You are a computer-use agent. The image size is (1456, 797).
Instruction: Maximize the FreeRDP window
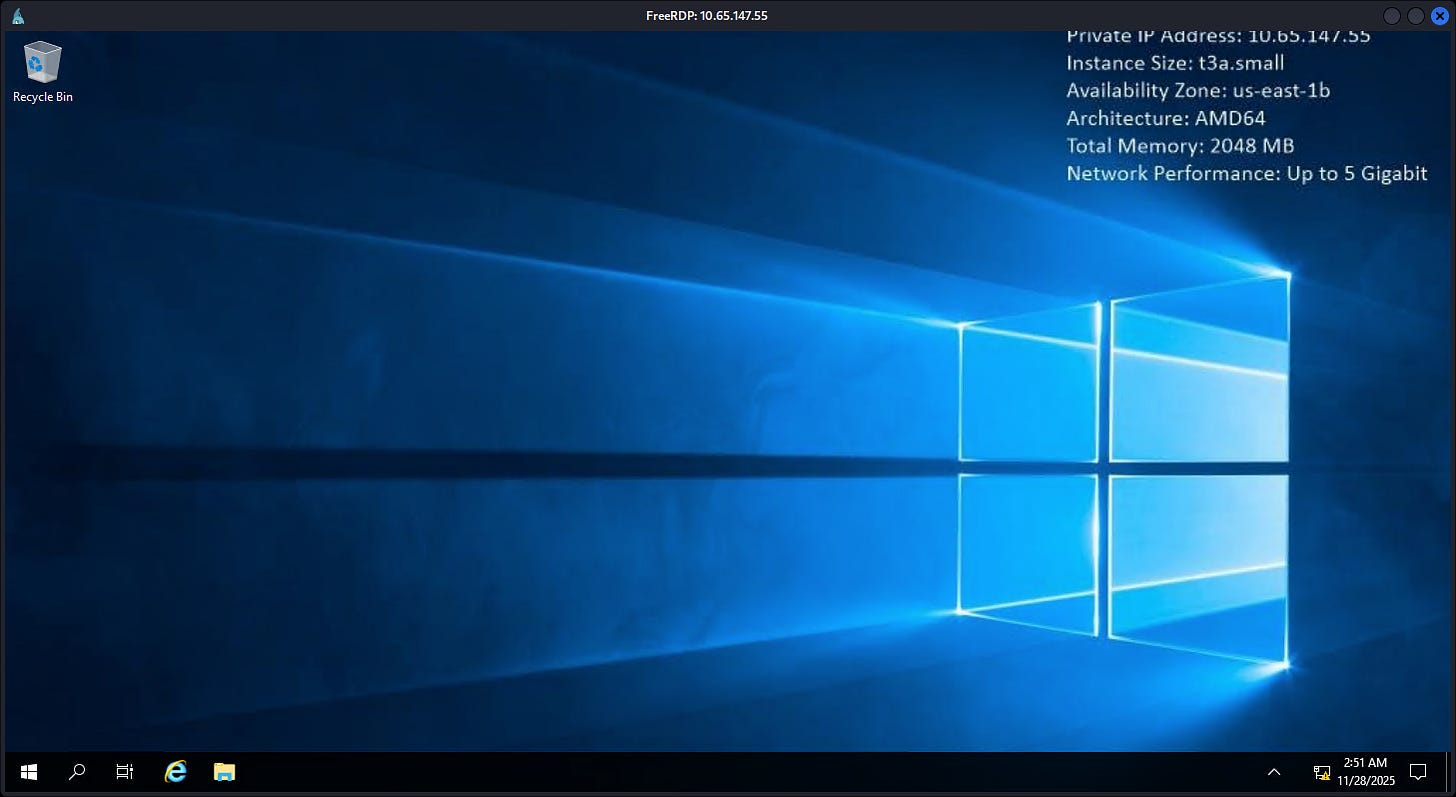1415,16
